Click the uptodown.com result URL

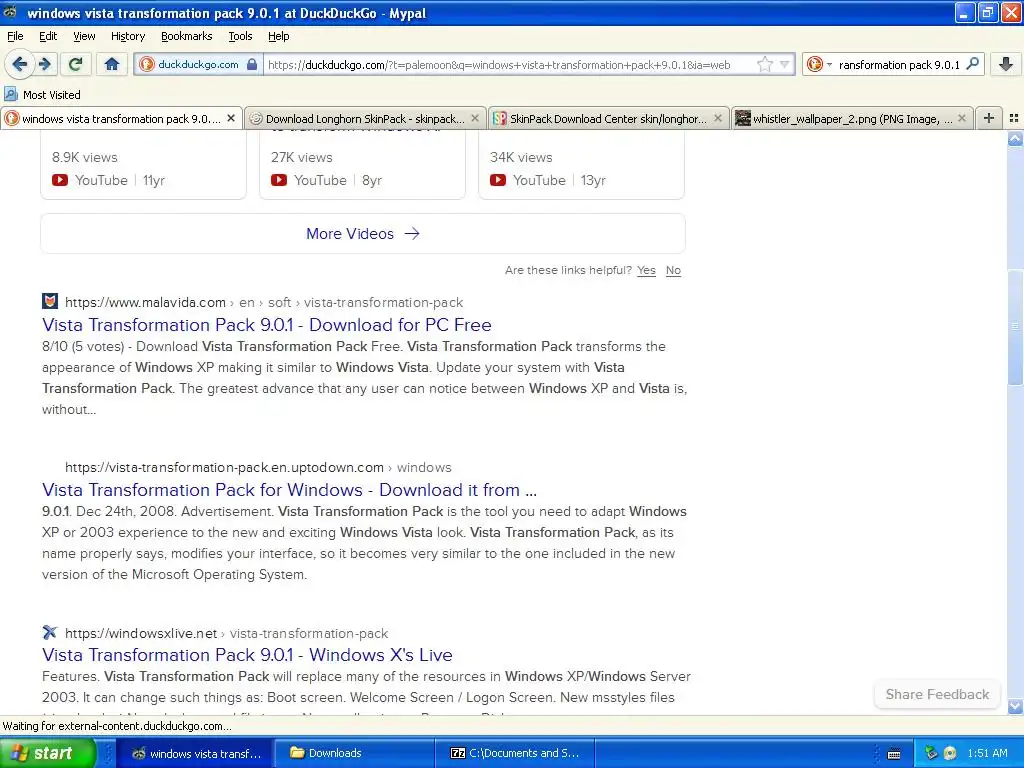(258, 468)
